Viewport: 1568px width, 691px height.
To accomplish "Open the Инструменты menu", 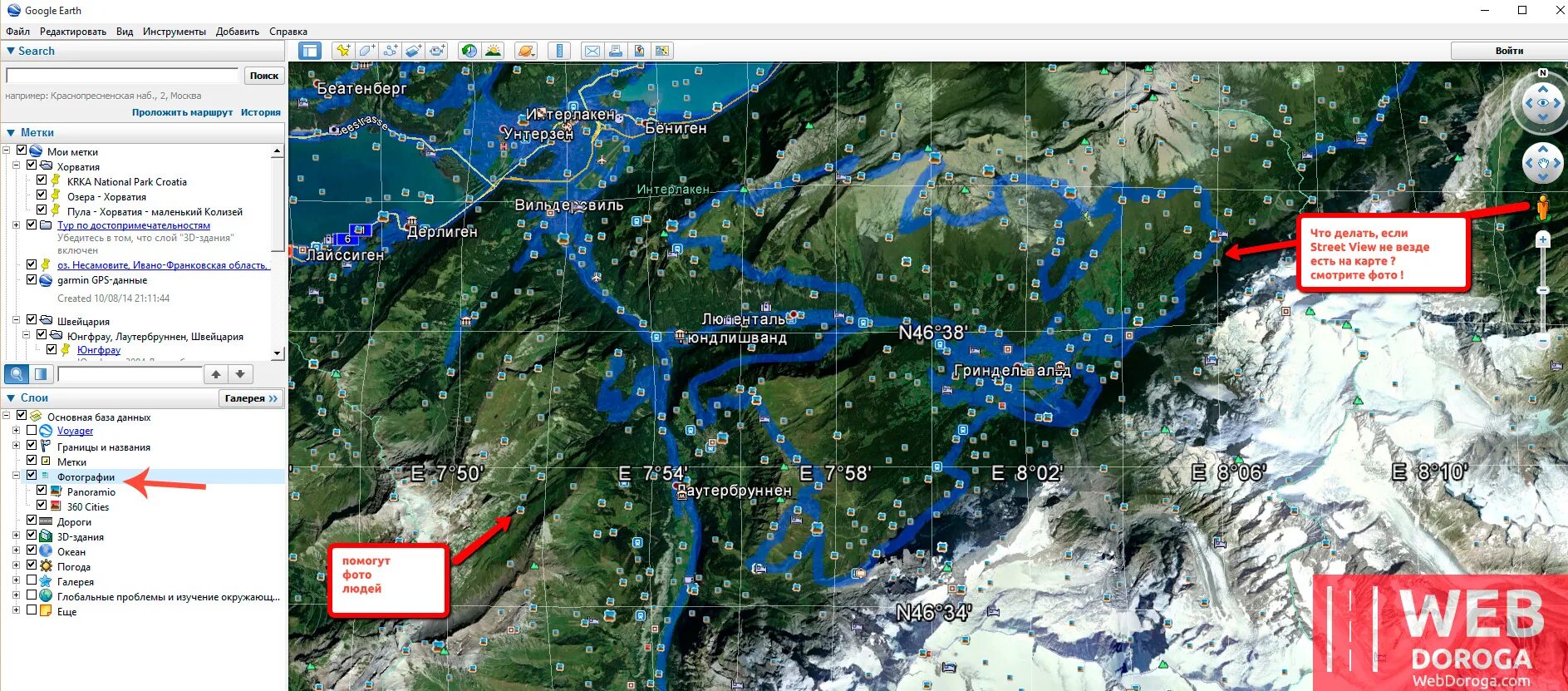I will [174, 32].
